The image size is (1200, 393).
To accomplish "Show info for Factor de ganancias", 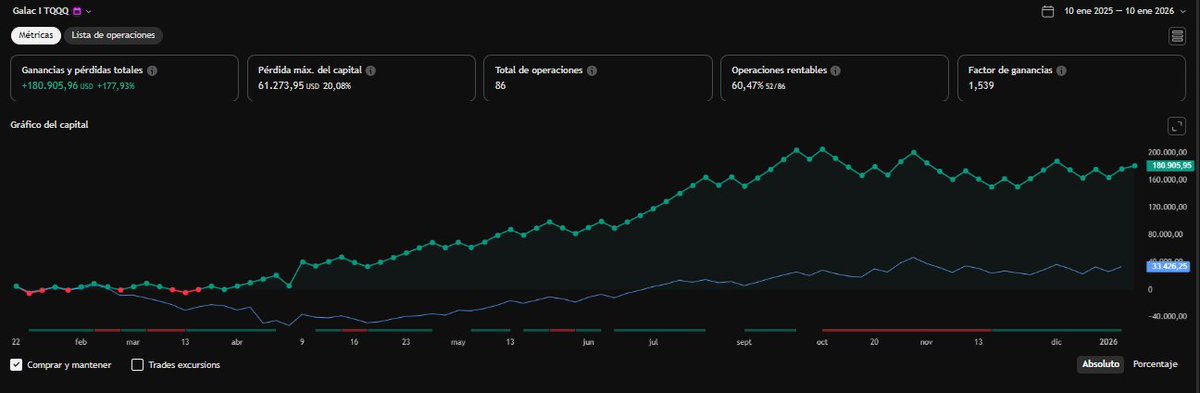I will tap(1061, 71).
